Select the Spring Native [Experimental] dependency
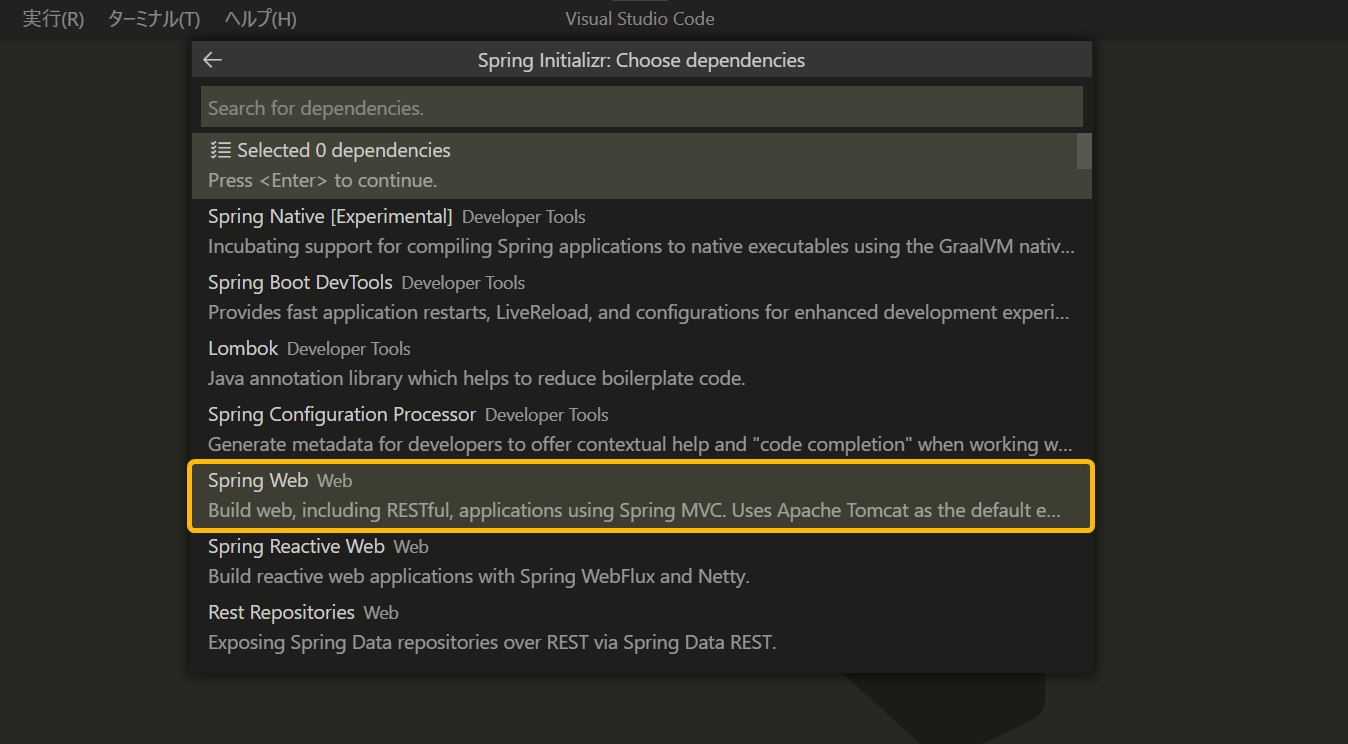Image resolution: width=1348 pixels, height=744 pixels. tap(642, 231)
